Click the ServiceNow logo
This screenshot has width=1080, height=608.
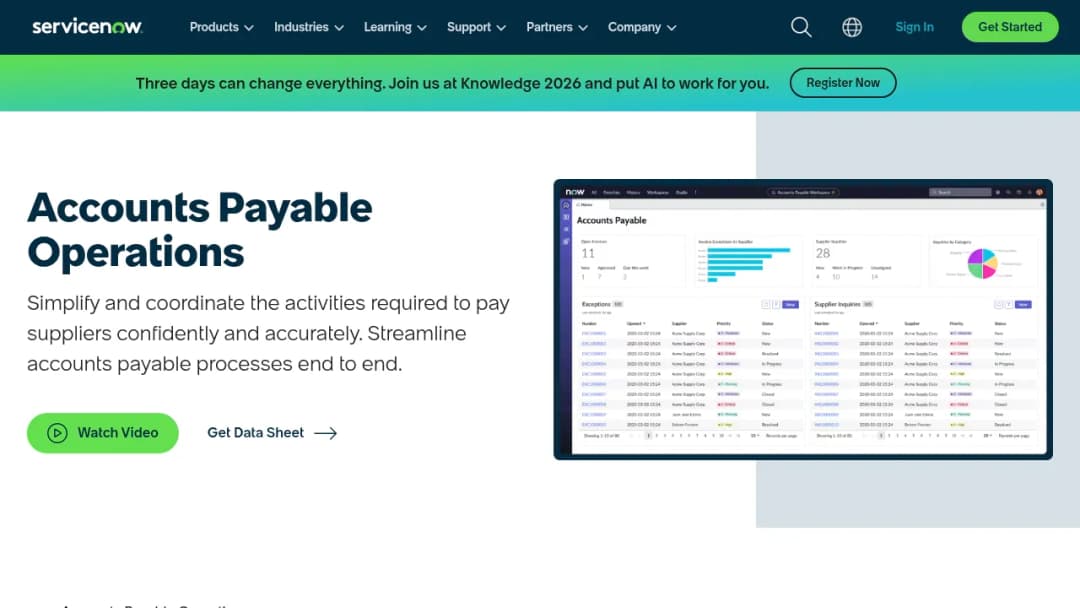click(x=87, y=27)
